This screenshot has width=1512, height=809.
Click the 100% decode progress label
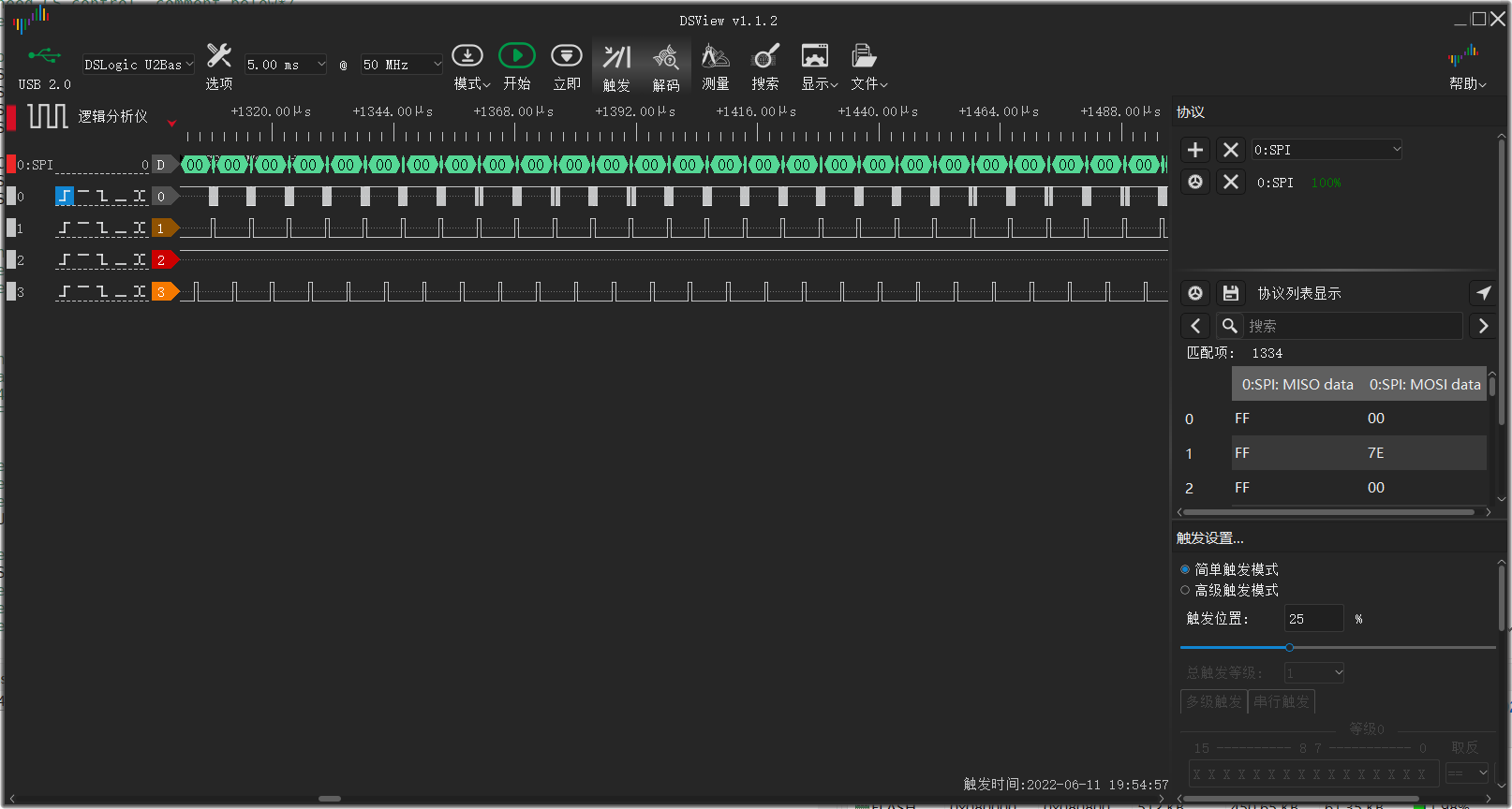pyautogui.click(x=1326, y=183)
